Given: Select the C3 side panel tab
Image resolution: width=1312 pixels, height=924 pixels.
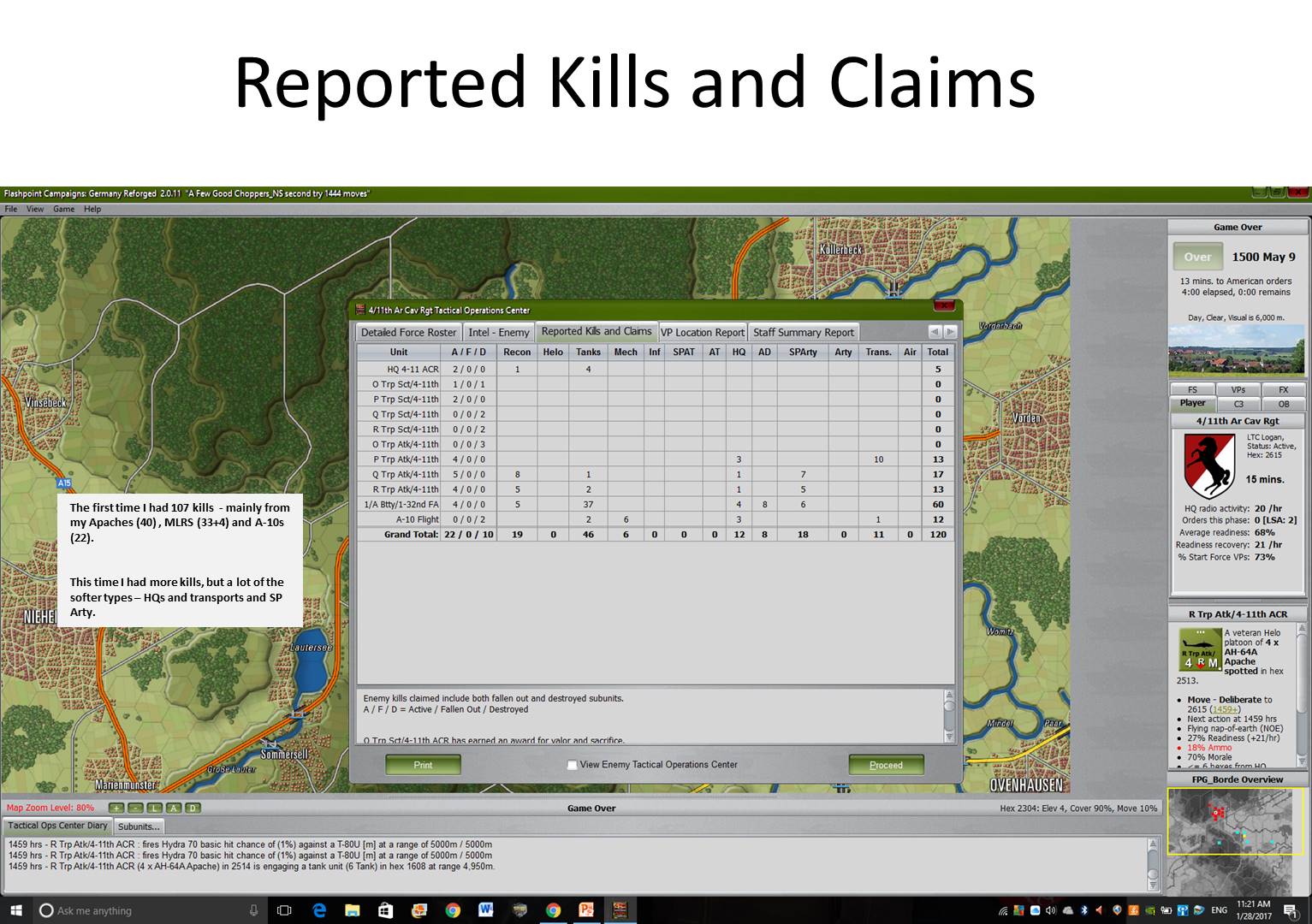Looking at the screenshot, I should [x=1238, y=404].
